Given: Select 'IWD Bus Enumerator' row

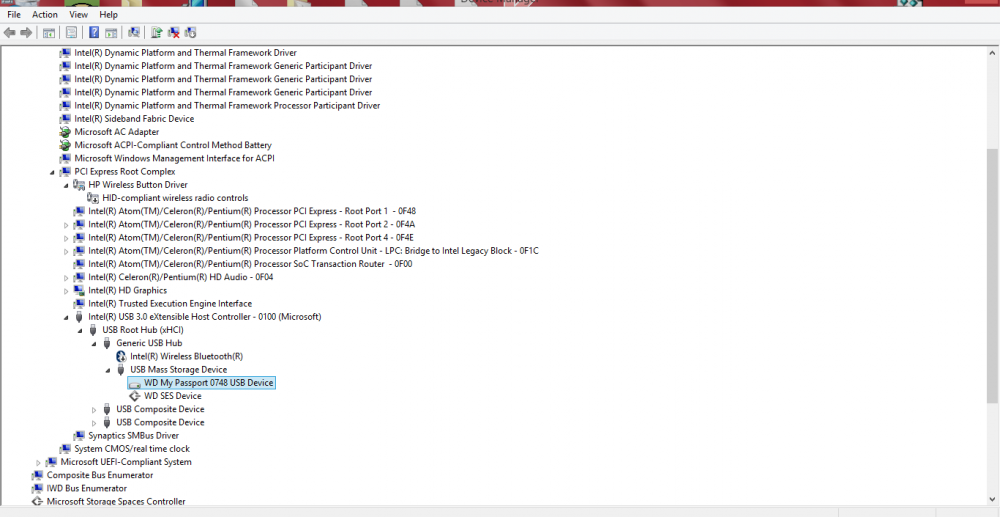Looking at the screenshot, I should pos(86,488).
